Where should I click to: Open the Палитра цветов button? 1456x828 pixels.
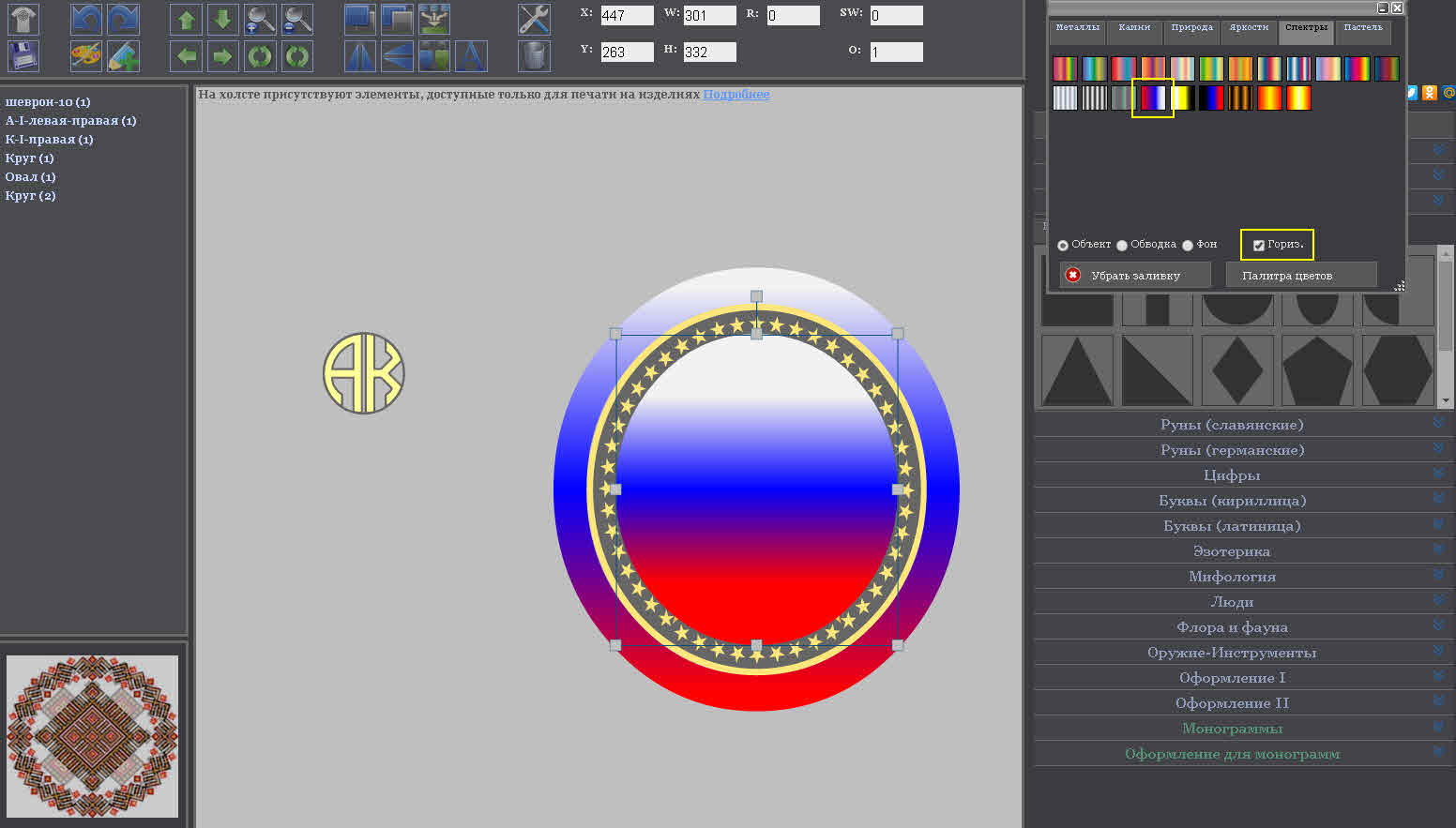coord(1301,275)
